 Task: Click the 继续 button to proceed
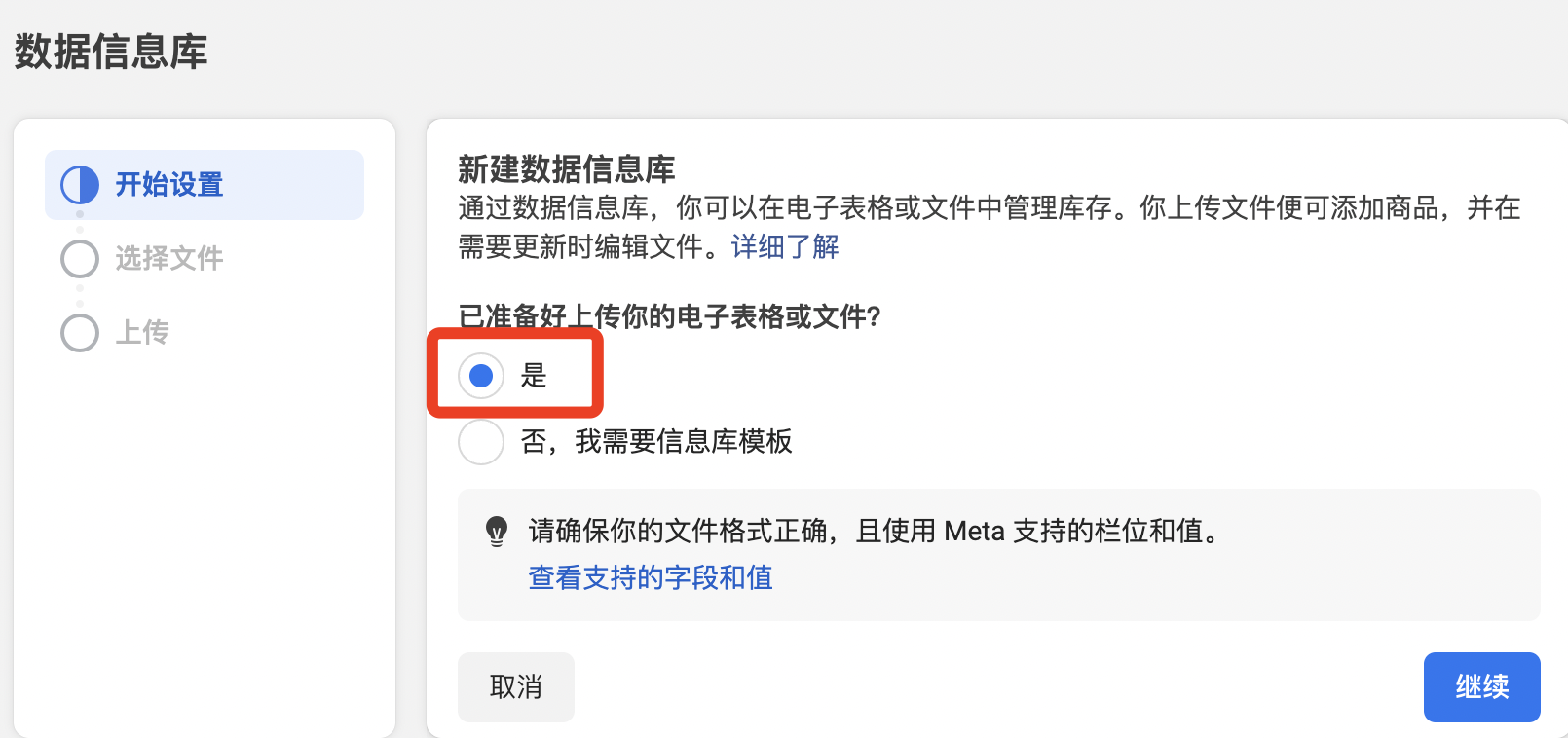tap(1481, 687)
